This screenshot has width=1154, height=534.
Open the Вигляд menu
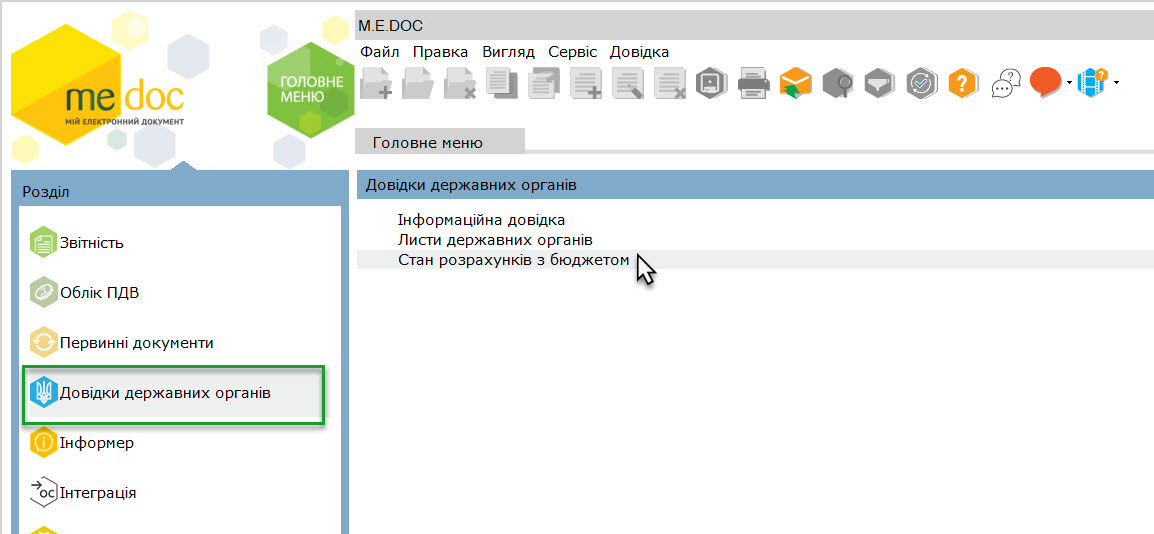[508, 52]
